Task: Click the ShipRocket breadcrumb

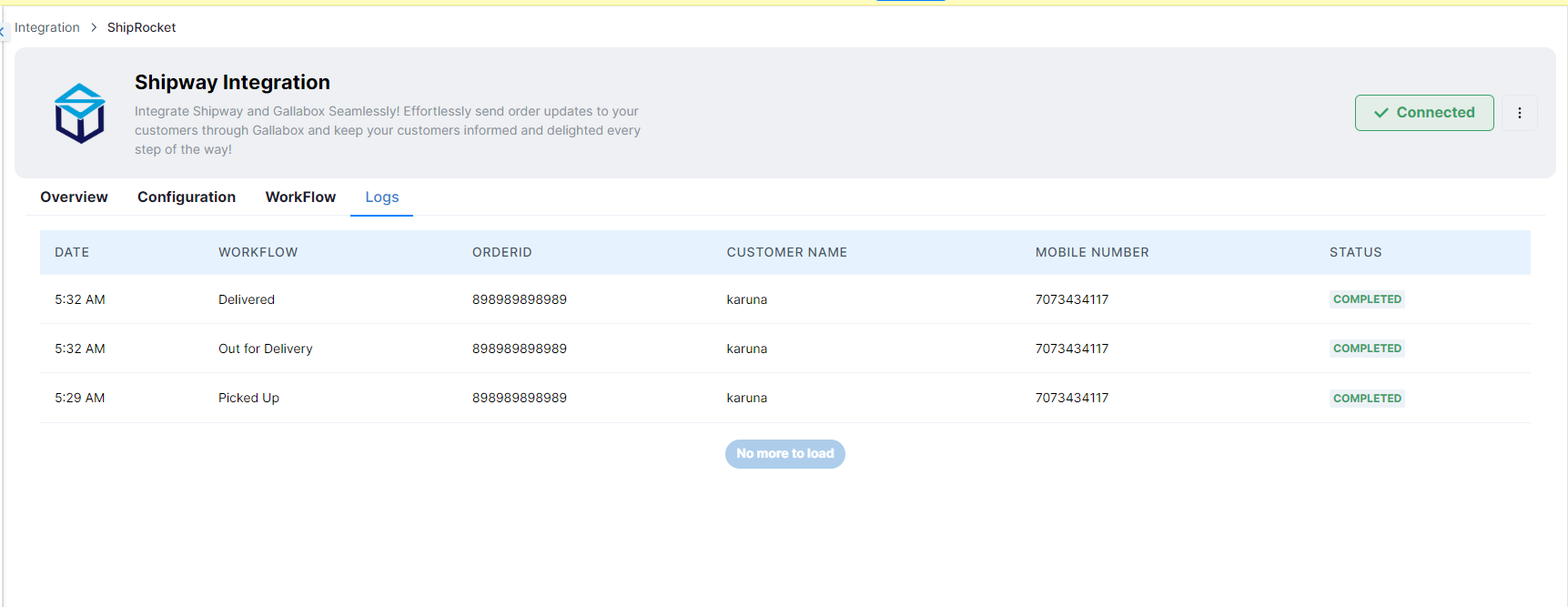Action: [x=141, y=27]
